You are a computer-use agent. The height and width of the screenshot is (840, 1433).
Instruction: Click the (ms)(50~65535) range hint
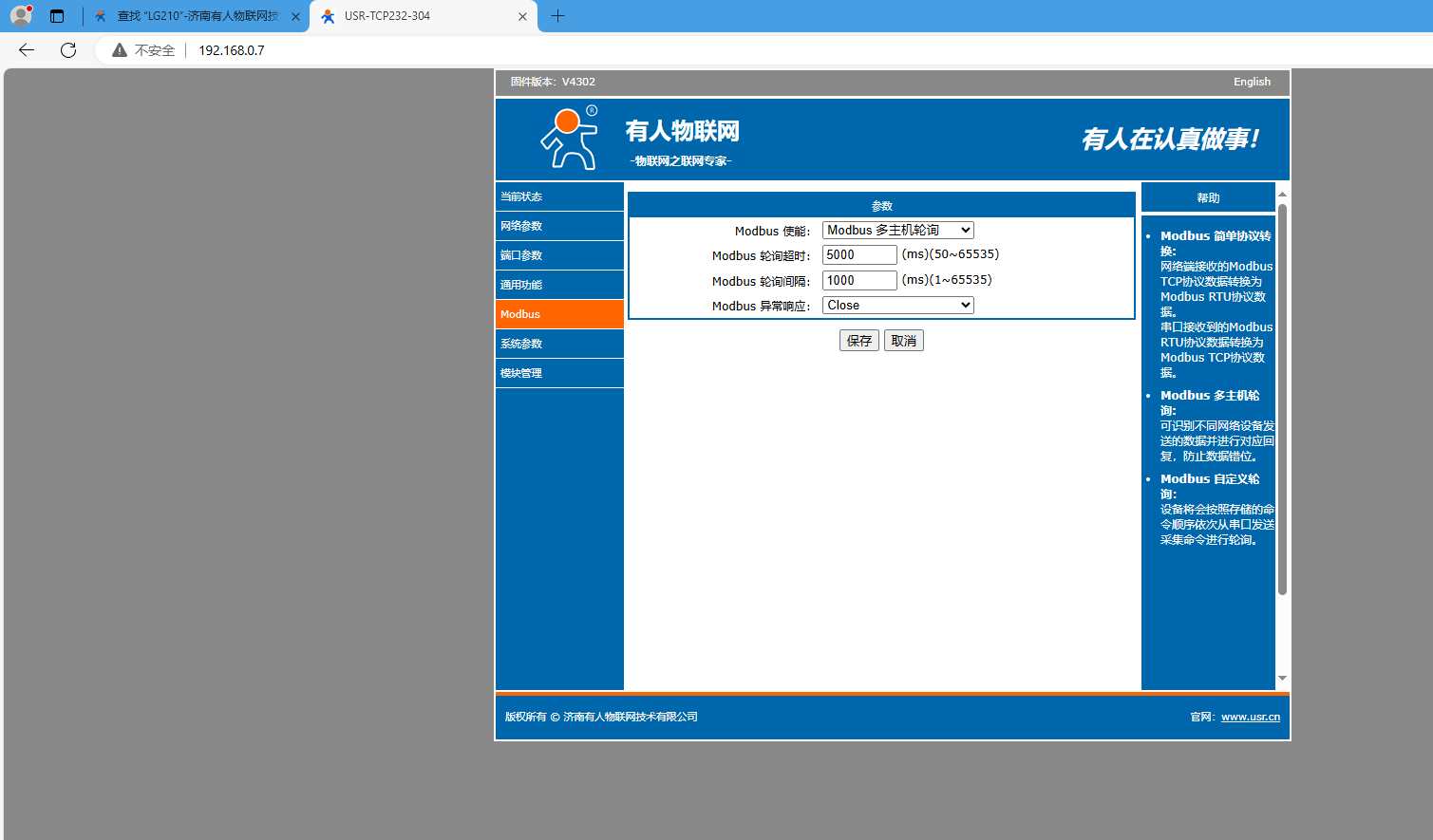tap(951, 254)
